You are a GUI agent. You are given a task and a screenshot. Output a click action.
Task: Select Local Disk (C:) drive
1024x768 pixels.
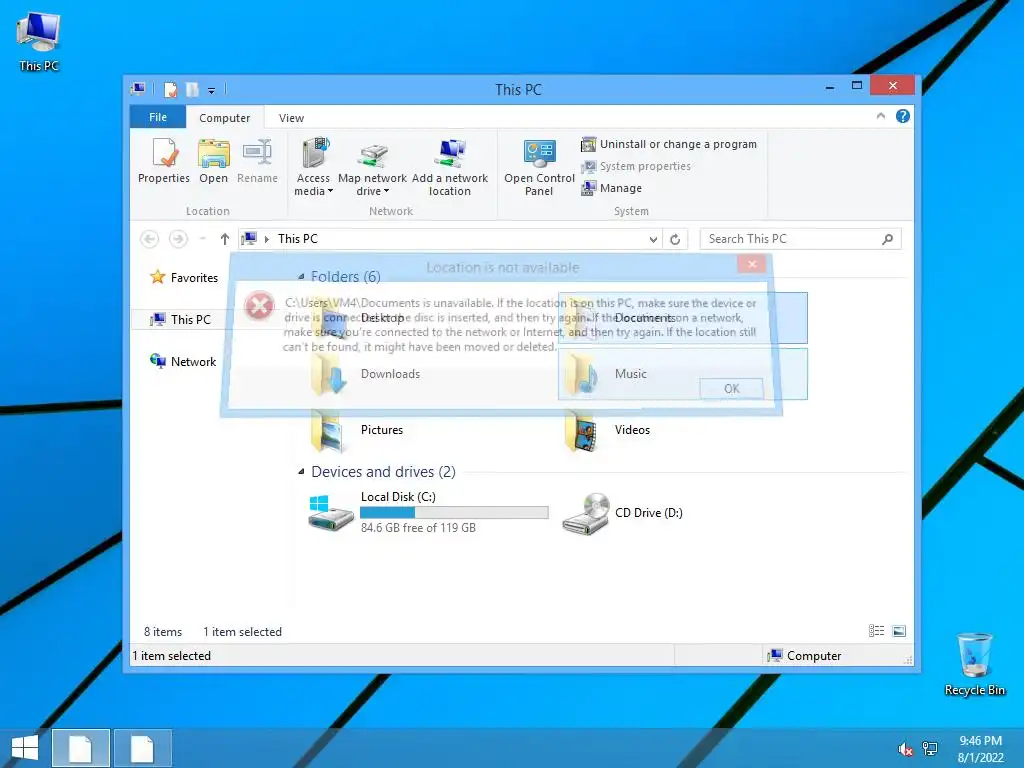tap(428, 512)
